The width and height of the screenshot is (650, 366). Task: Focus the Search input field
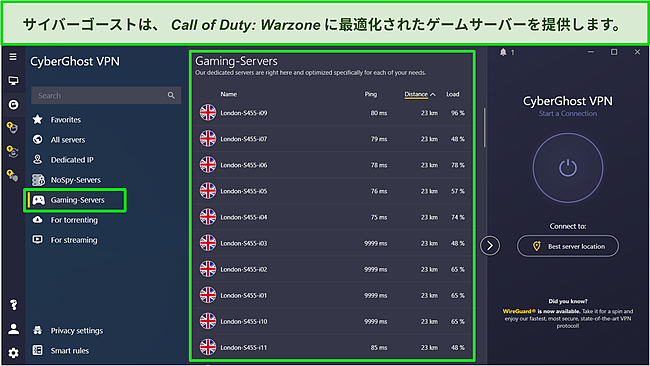pyautogui.click(x=106, y=95)
